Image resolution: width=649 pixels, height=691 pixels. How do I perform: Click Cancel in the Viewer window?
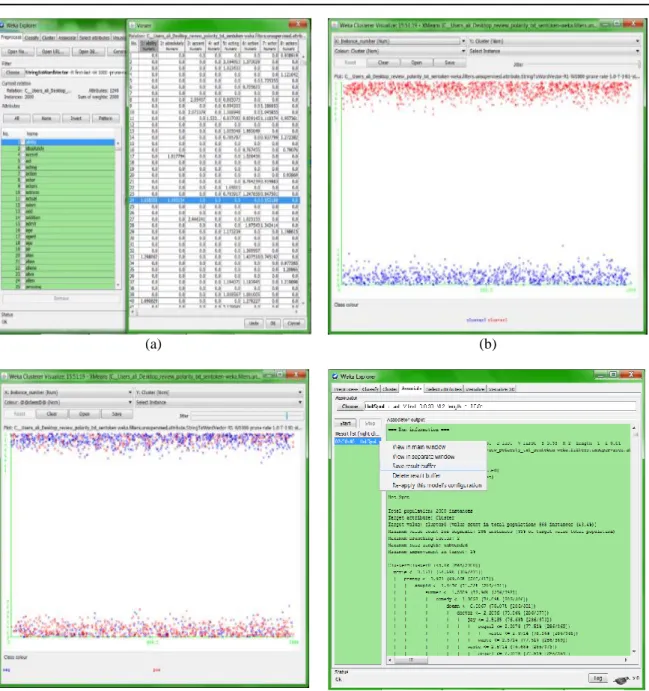[x=293, y=323]
